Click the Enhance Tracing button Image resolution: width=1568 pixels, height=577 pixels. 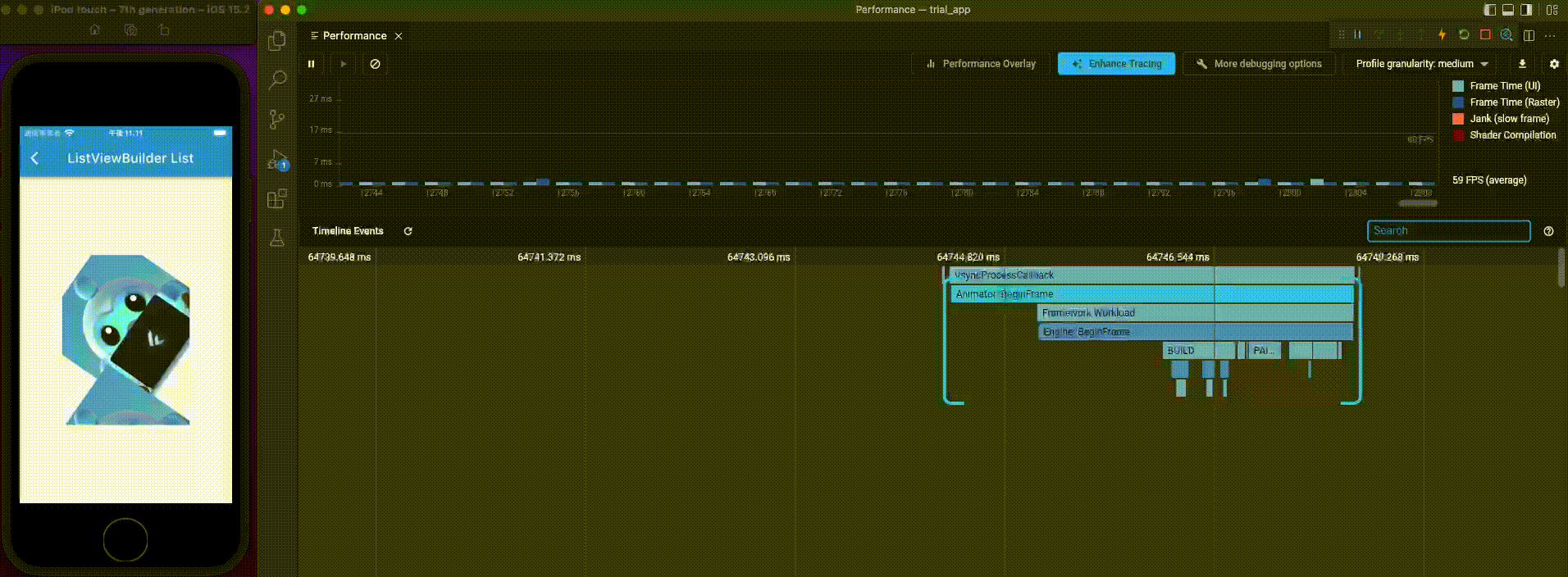point(1116,64)
